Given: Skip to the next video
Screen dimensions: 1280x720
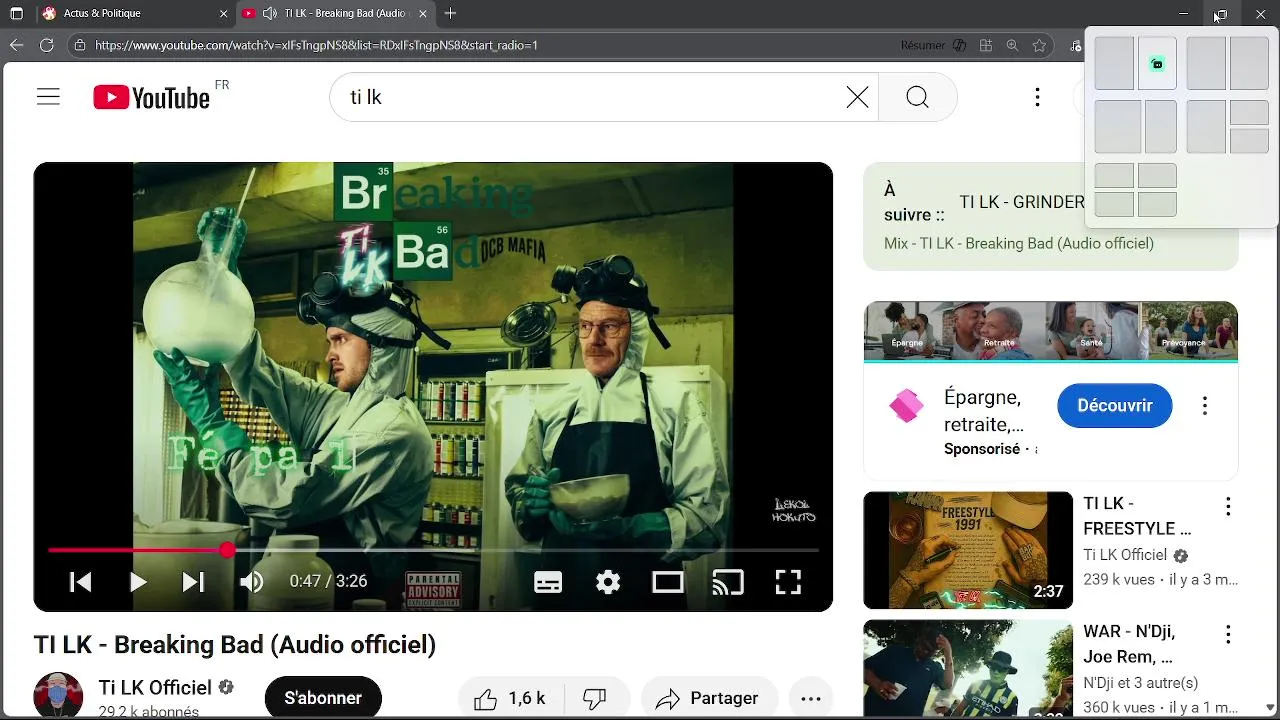Looking at the screenshot, I should 194,581.
